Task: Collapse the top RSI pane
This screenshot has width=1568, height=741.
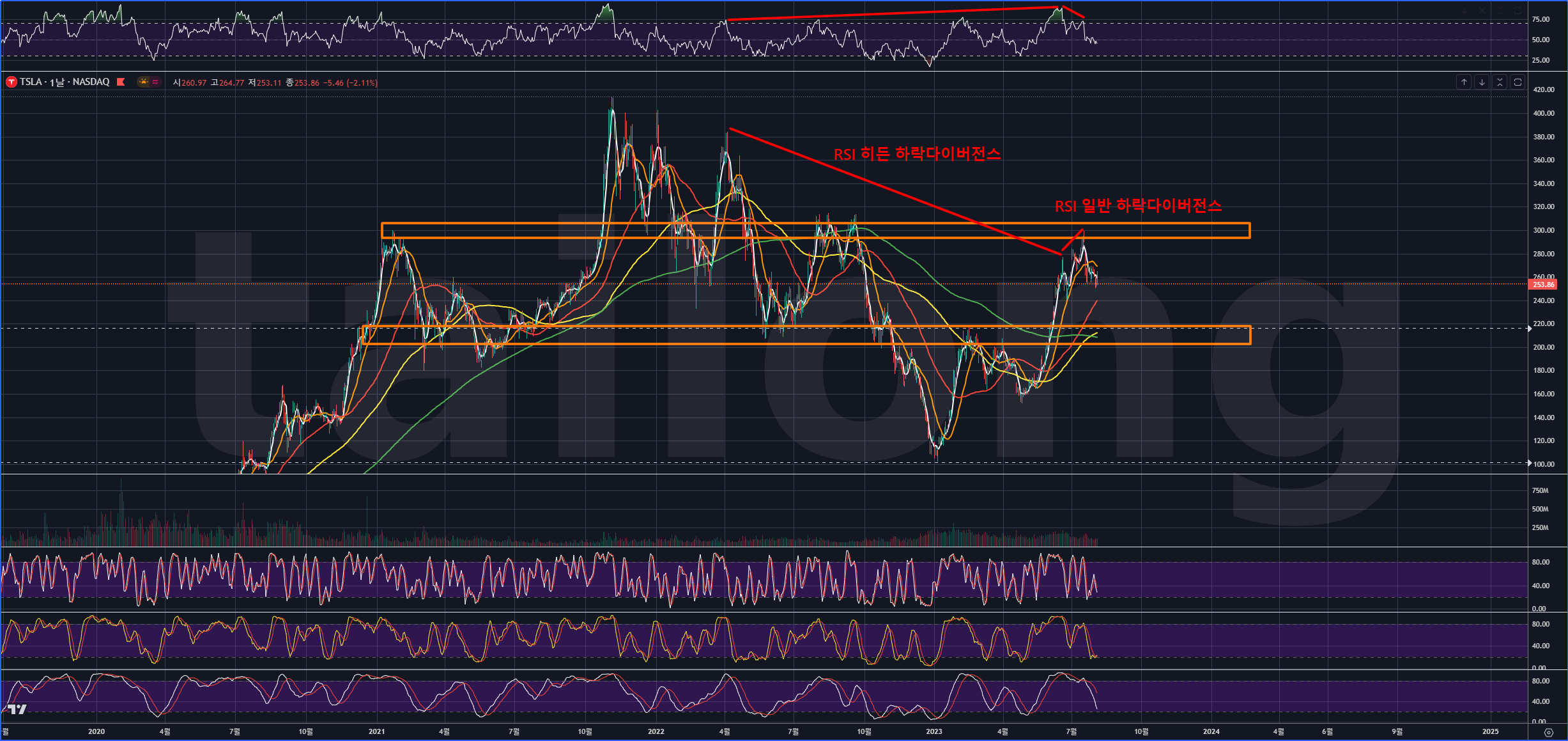Action: click(1500, 11)
